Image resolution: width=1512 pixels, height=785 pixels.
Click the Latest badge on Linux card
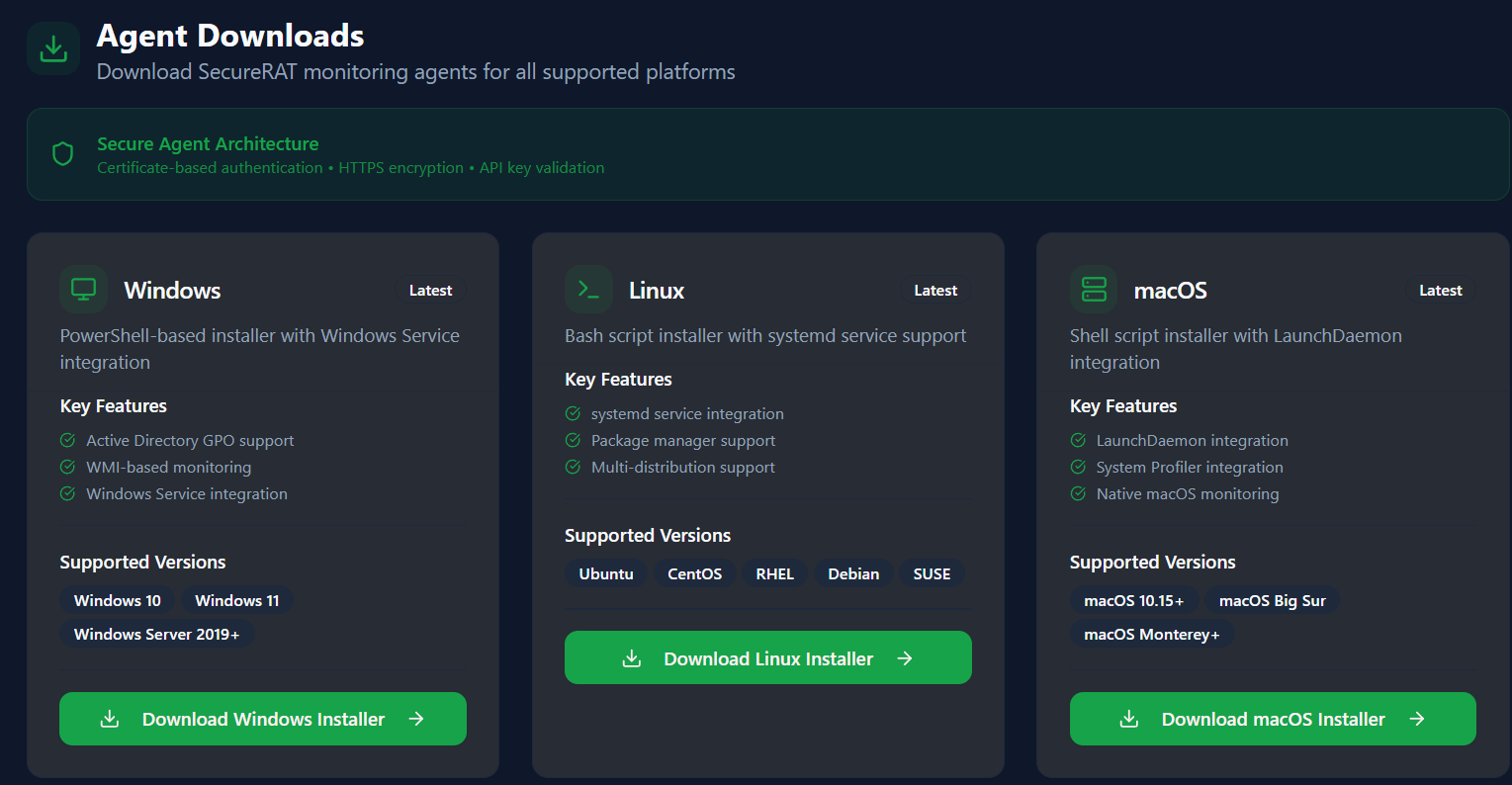934,291
